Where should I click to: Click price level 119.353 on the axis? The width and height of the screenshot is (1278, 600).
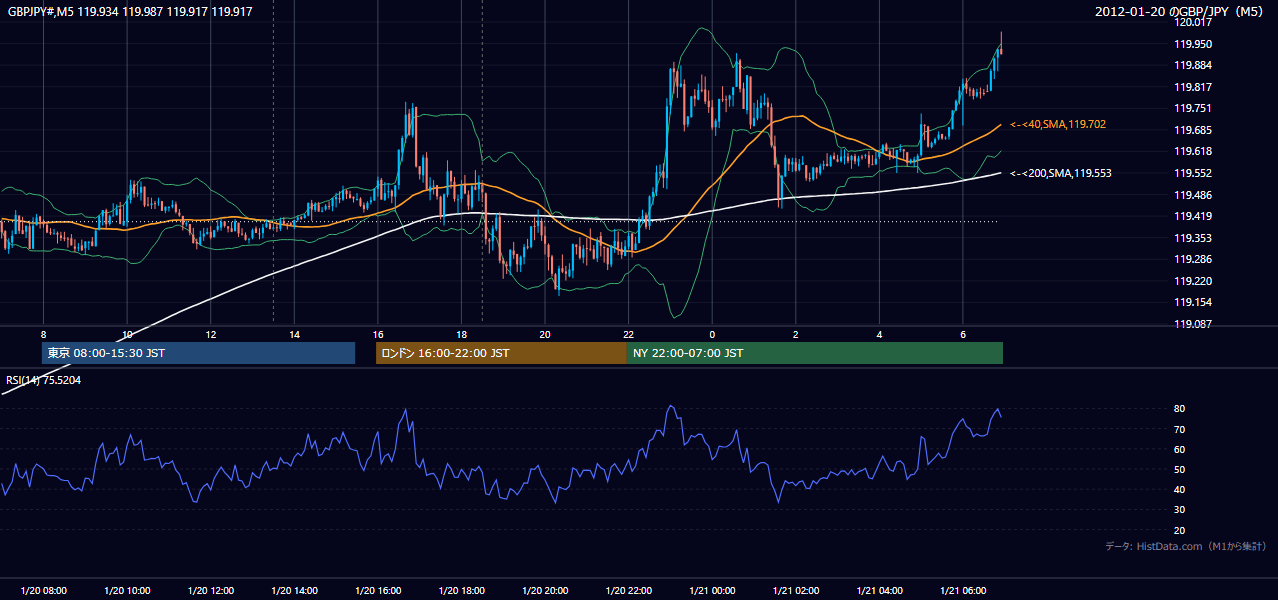tap(1192, 238)
